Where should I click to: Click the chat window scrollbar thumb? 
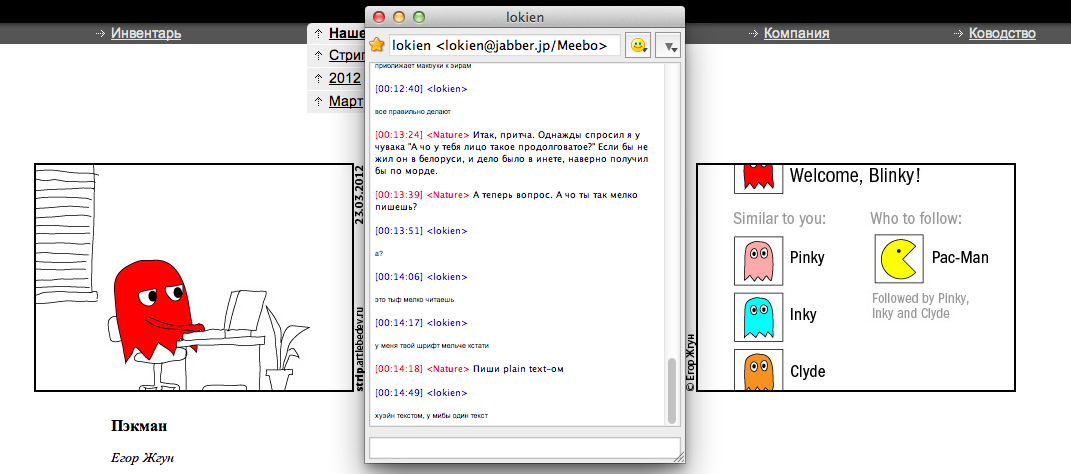672,391
